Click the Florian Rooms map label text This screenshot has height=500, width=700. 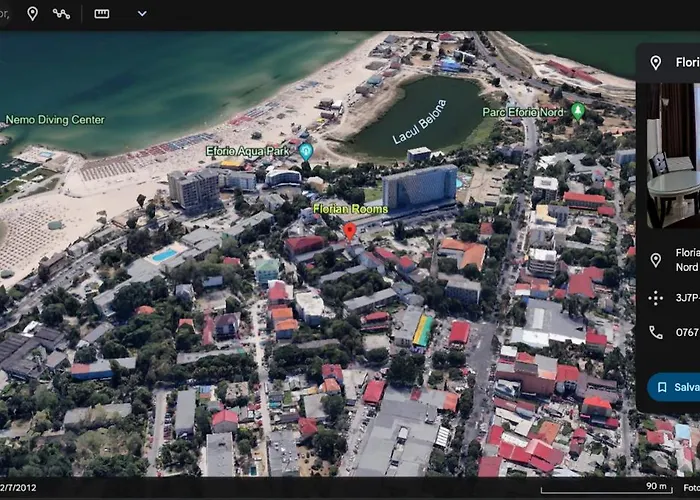350,209
